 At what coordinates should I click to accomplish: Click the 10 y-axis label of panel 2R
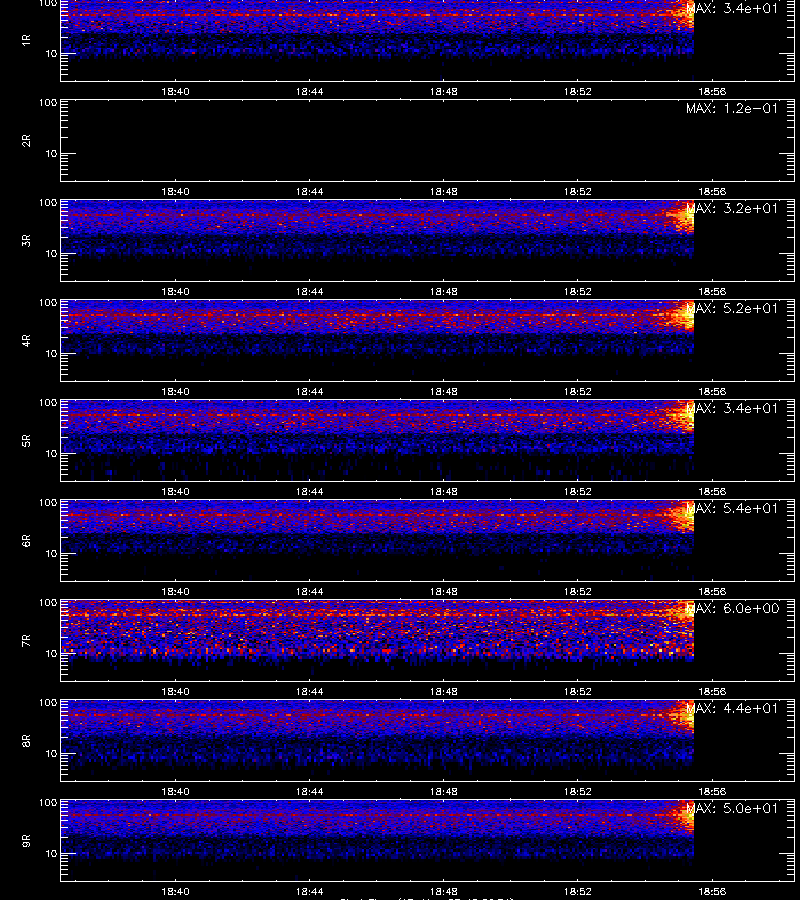51,153
